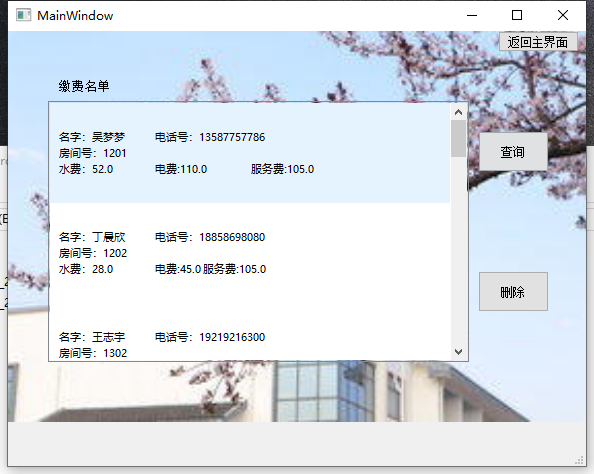The width and height of the screenshot is (594, 474).
Task: Click the list scrollbar down arrow
Action: 458,352
